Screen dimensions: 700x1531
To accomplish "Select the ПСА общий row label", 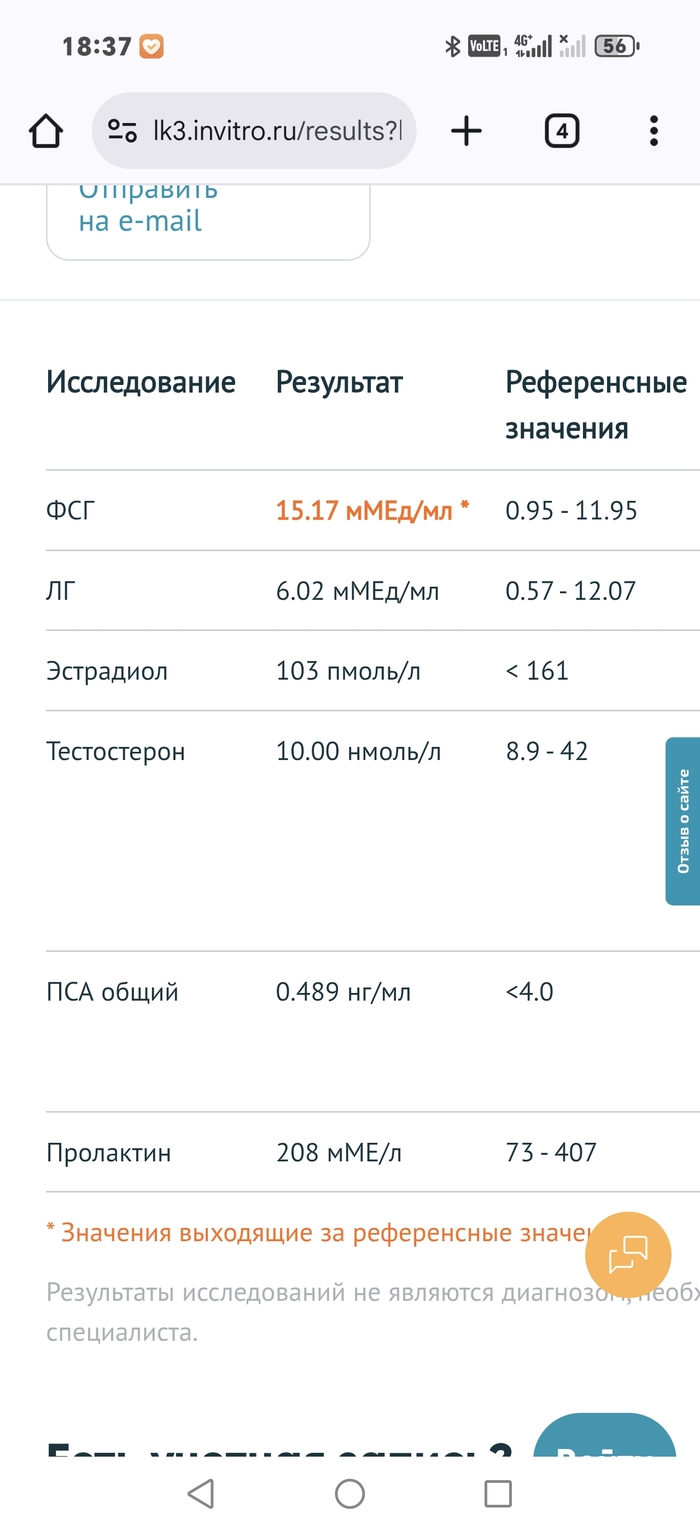I will pyautogui.click(x=112, y=992).
